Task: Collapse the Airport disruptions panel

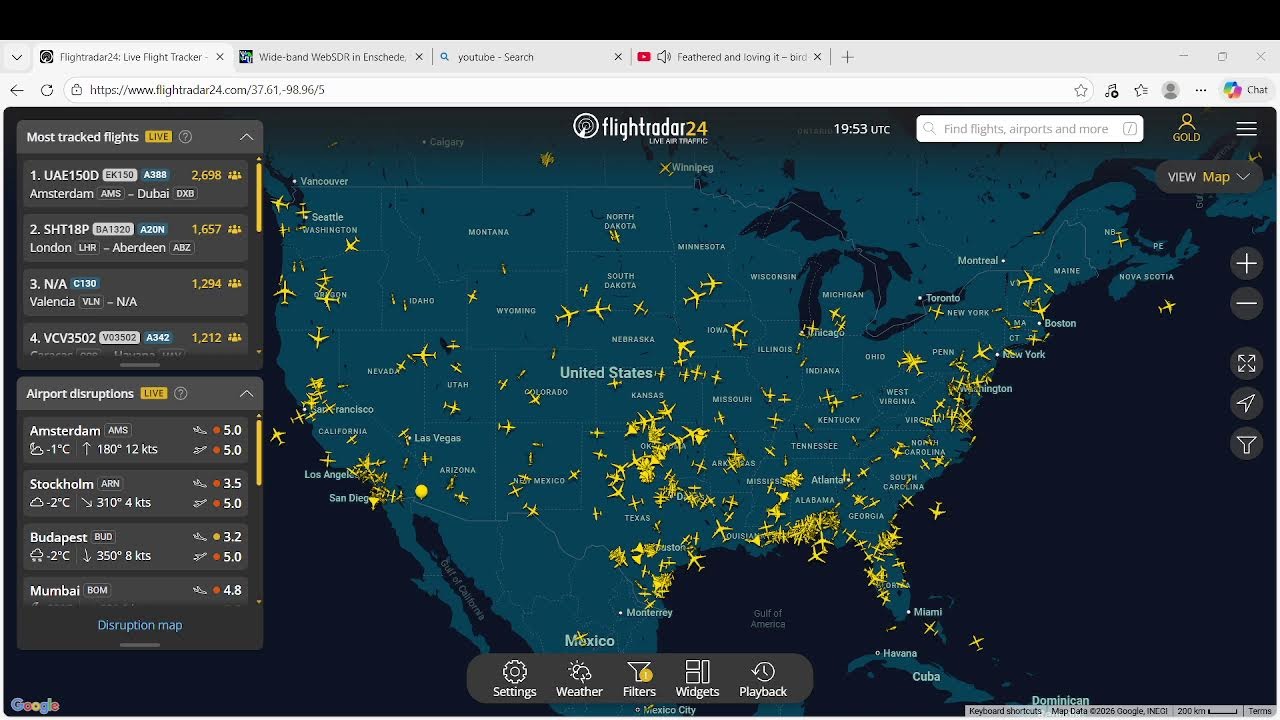Action: pos(246,393)
